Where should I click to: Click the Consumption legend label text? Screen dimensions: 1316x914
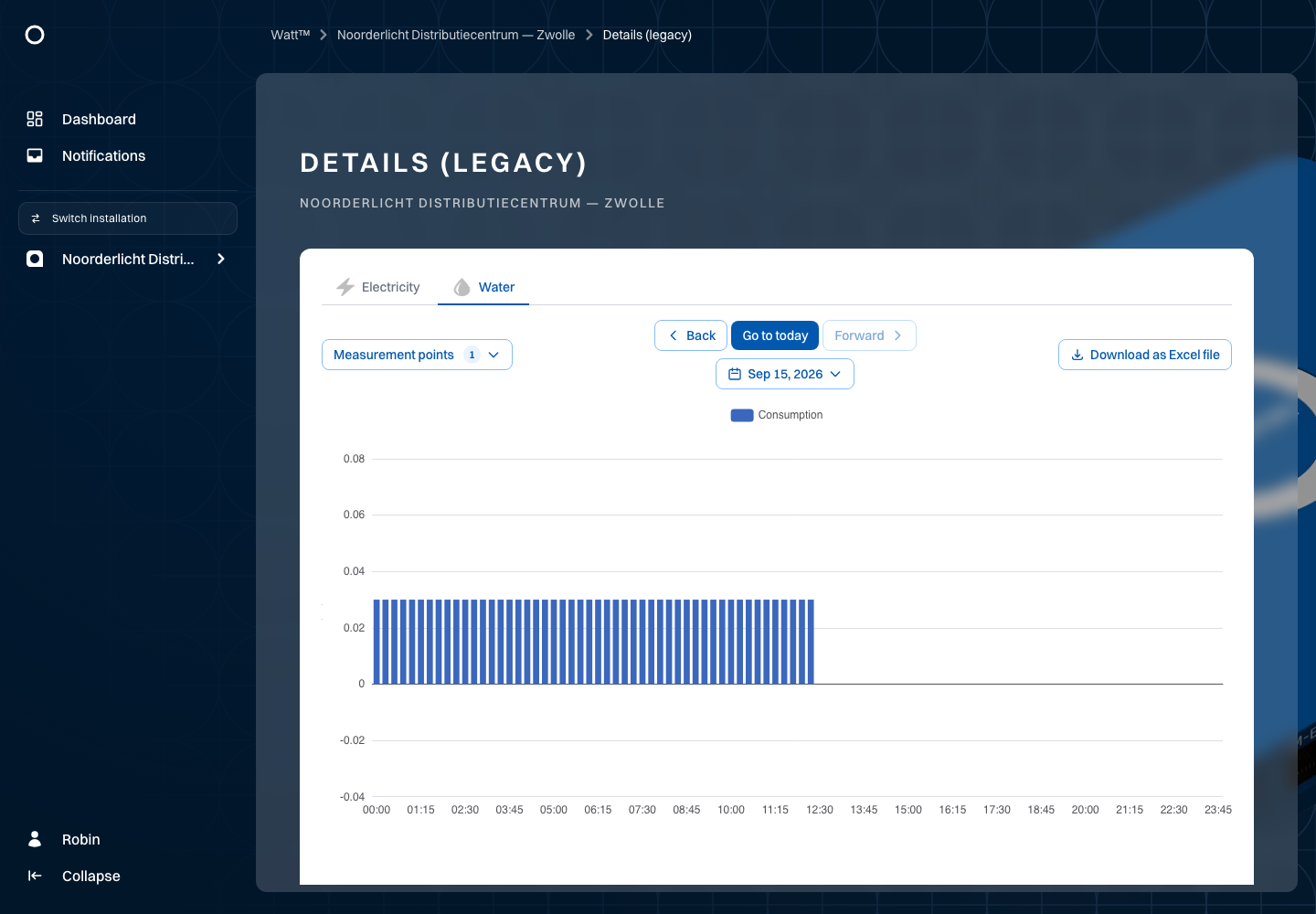791,415
